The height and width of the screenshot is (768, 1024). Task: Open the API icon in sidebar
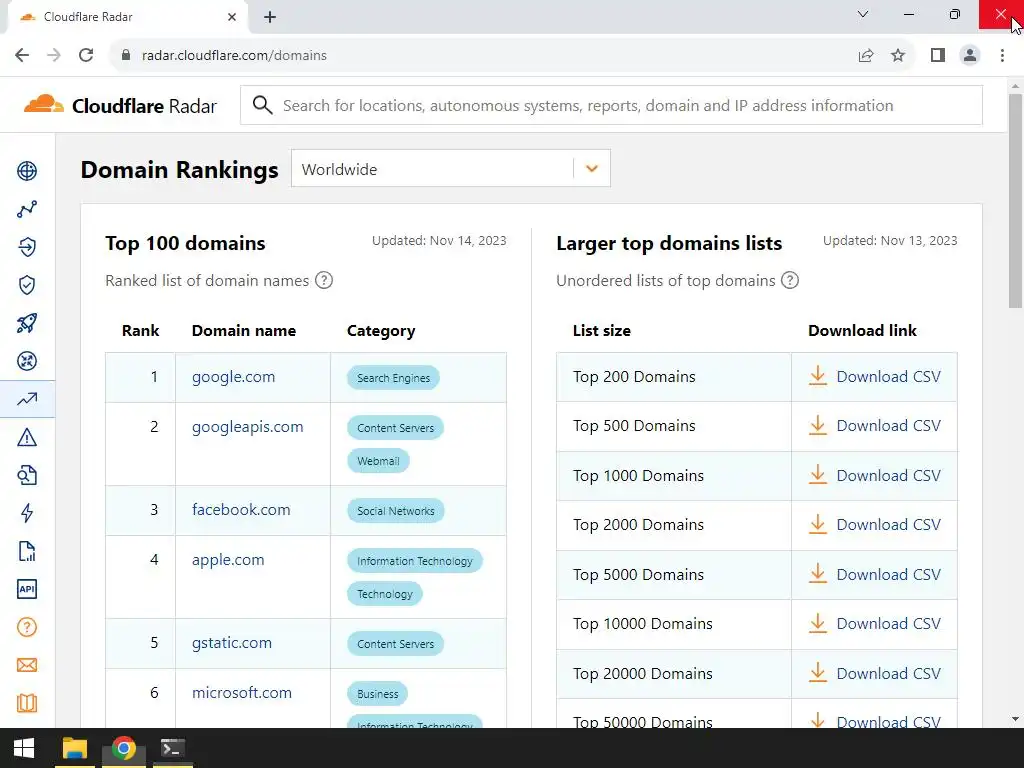click(27, 589)
